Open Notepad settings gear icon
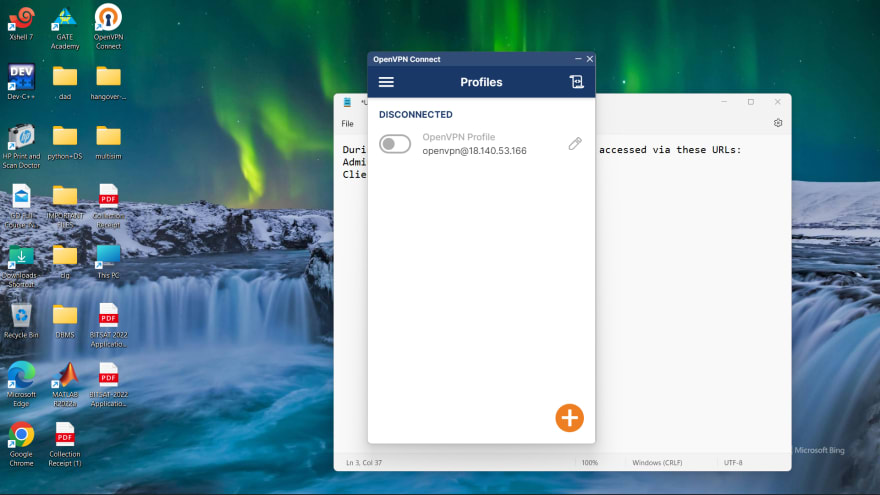 pyautogui.click(x=778, y=123)
